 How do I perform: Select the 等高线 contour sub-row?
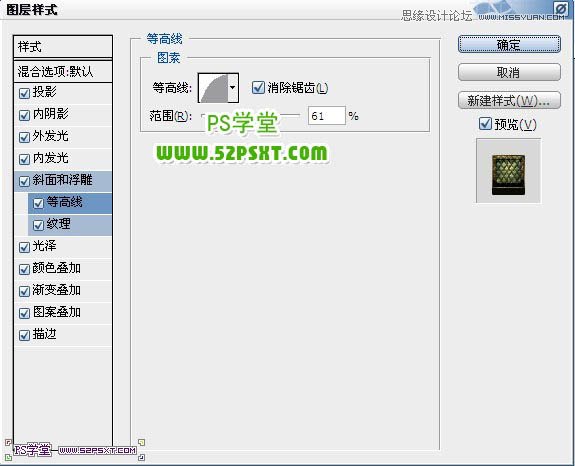click(70, 203)
